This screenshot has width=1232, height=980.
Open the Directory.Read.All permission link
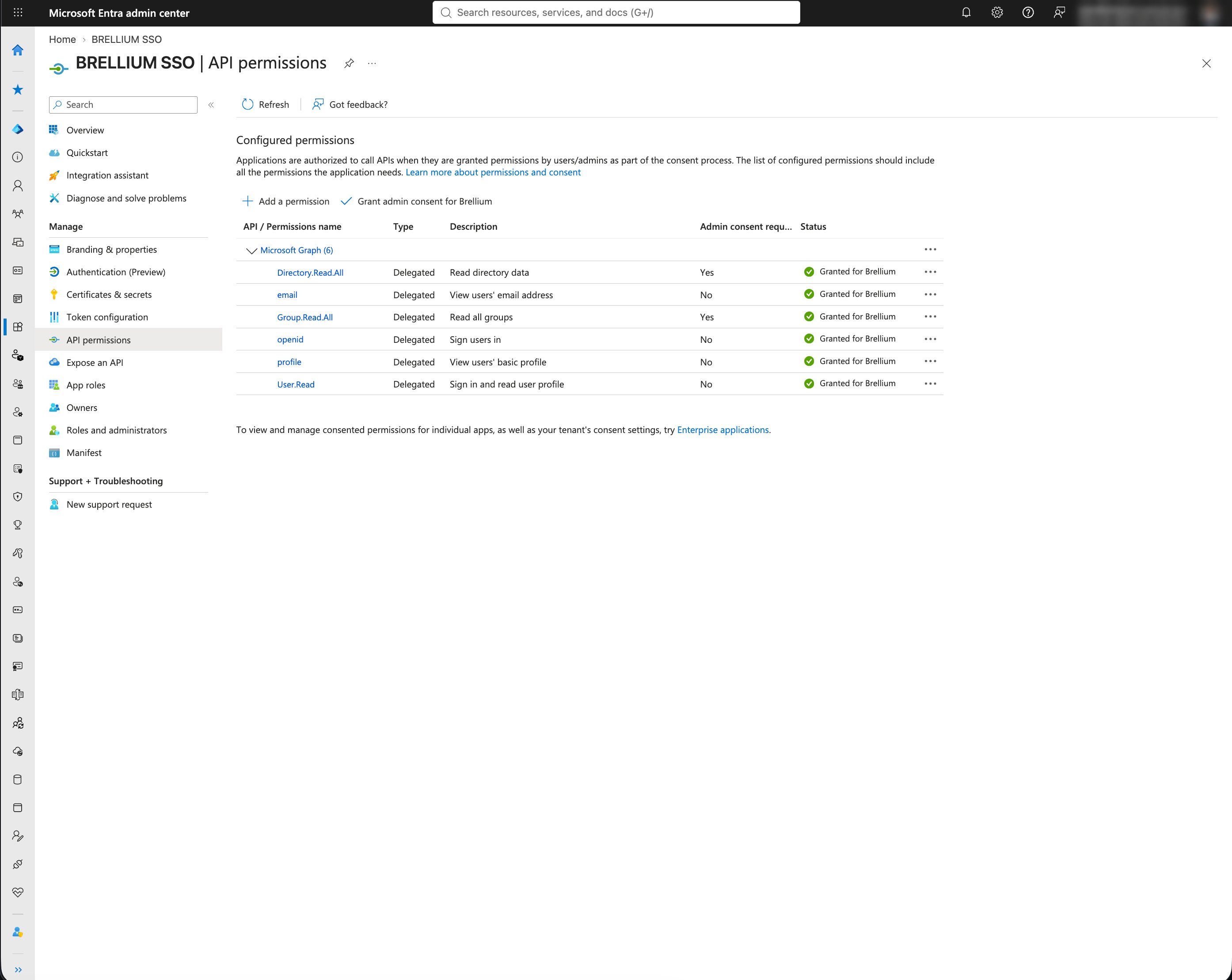[x=310, y=273]
